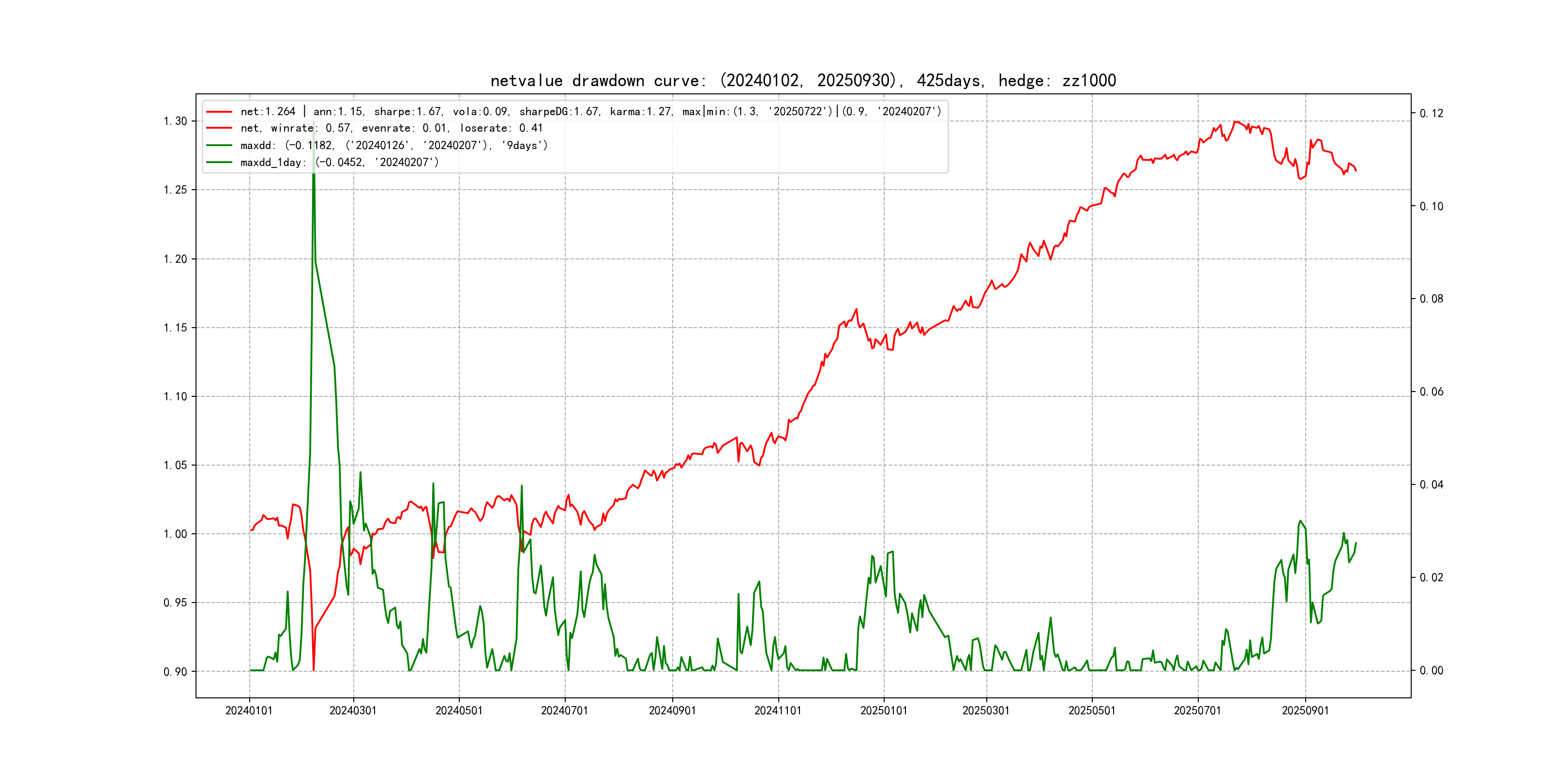Click the 0.12 right axis tick label

[1431, 113]
